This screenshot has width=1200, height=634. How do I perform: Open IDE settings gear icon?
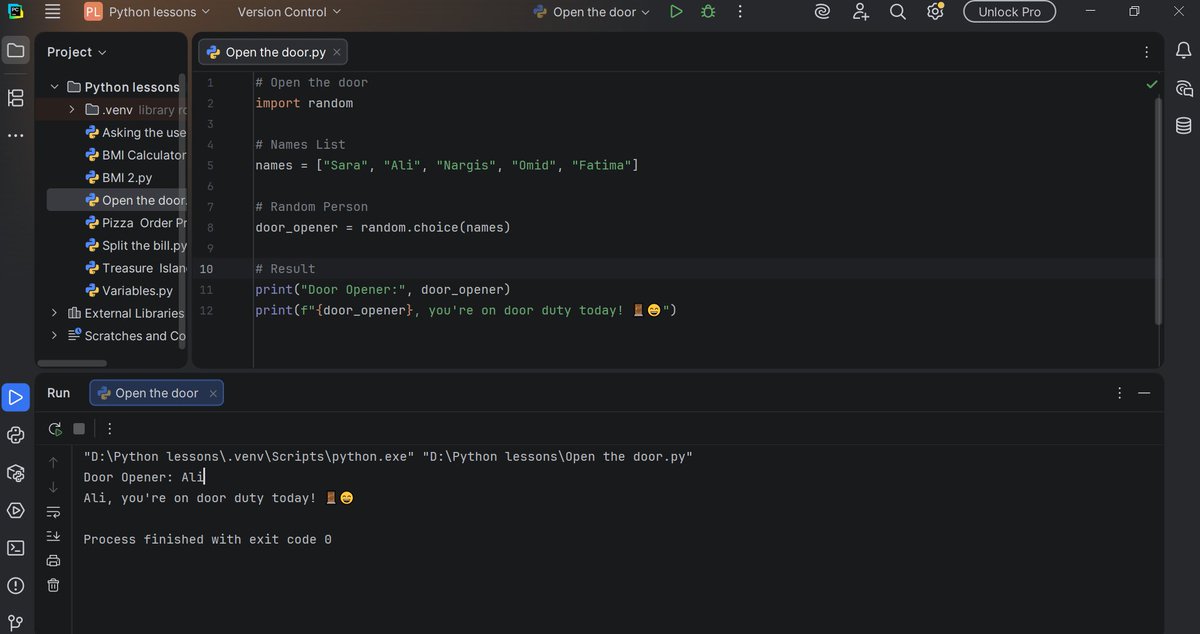(x=935, y=12)
